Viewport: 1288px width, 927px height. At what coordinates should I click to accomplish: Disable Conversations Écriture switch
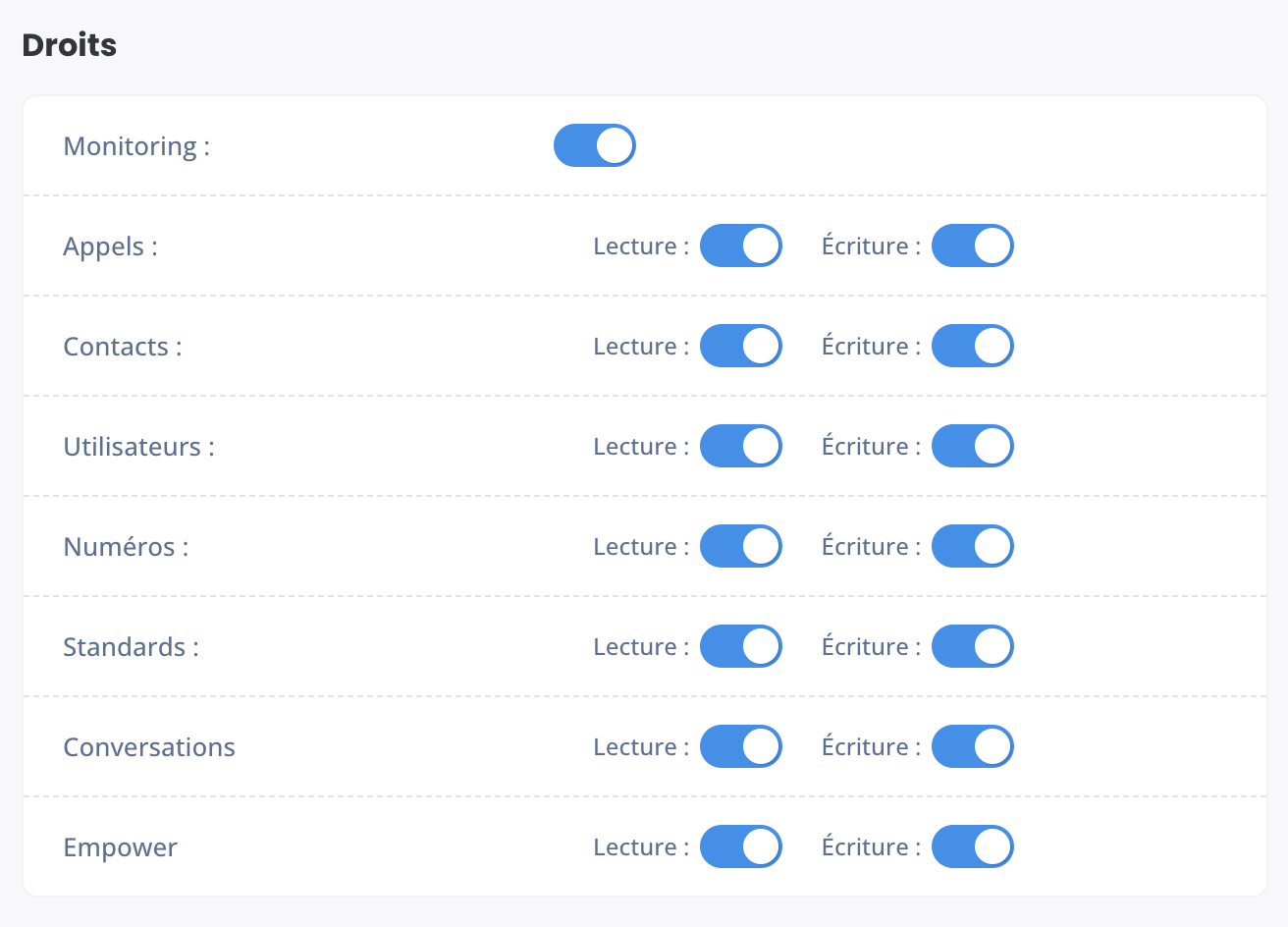pyautogui.click(x=973, y=746)
